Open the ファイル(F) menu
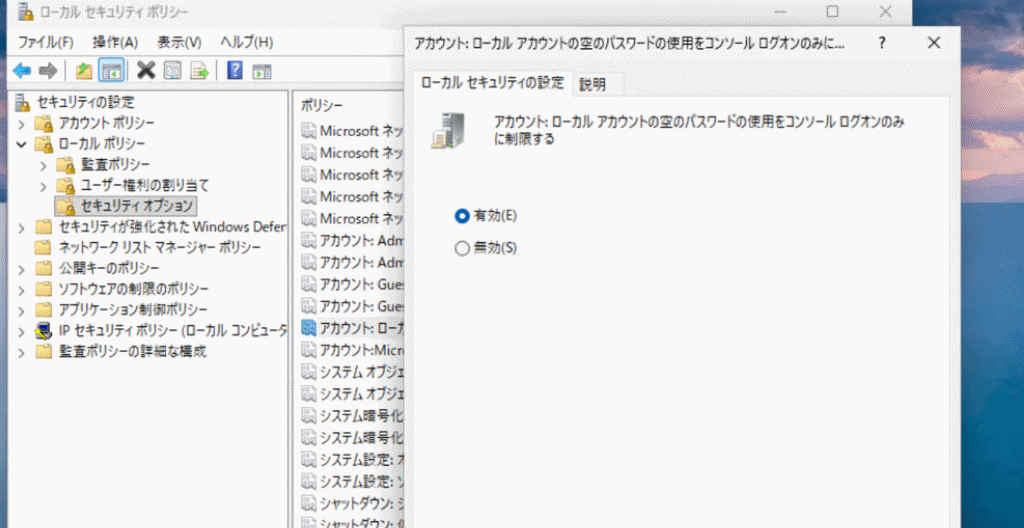Viewport: 1024px width, 528px height. coord(46,42)
